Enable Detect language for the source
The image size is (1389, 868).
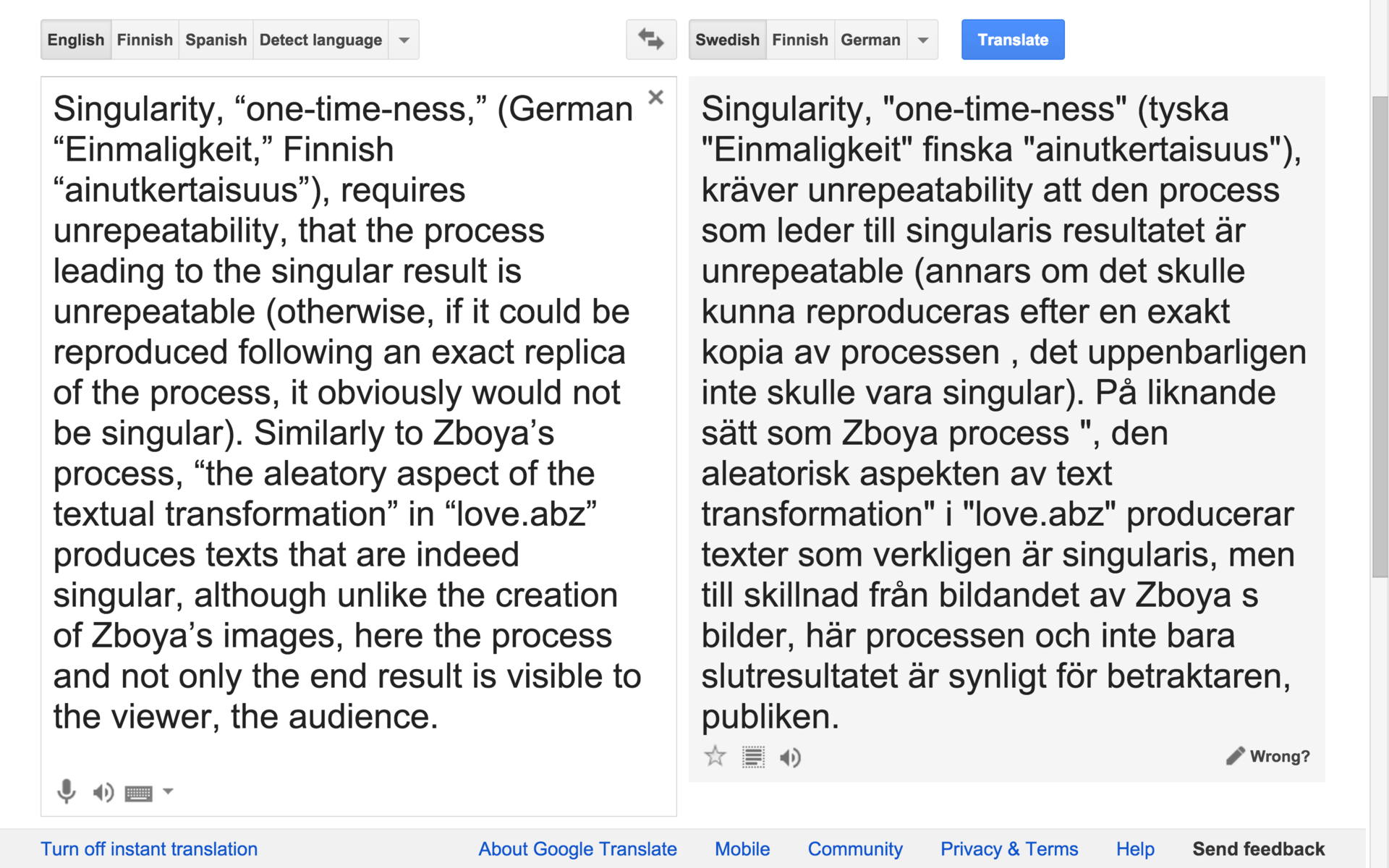[x=320, y=40]
